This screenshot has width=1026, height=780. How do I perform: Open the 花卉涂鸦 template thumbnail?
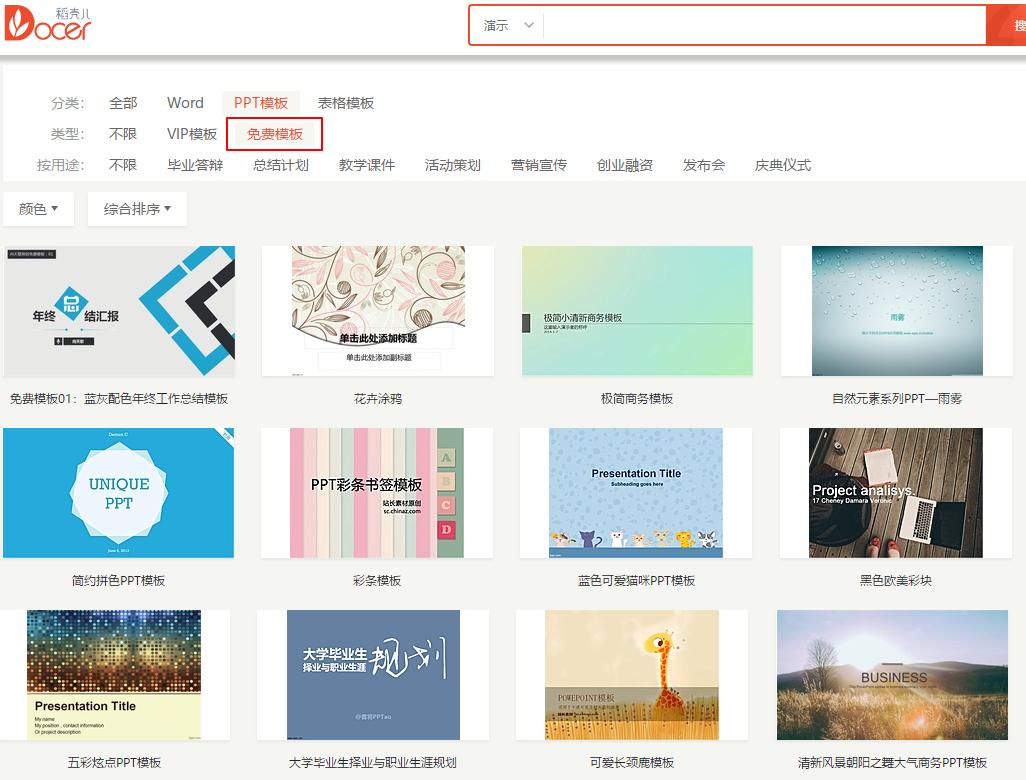coord(377,309)
